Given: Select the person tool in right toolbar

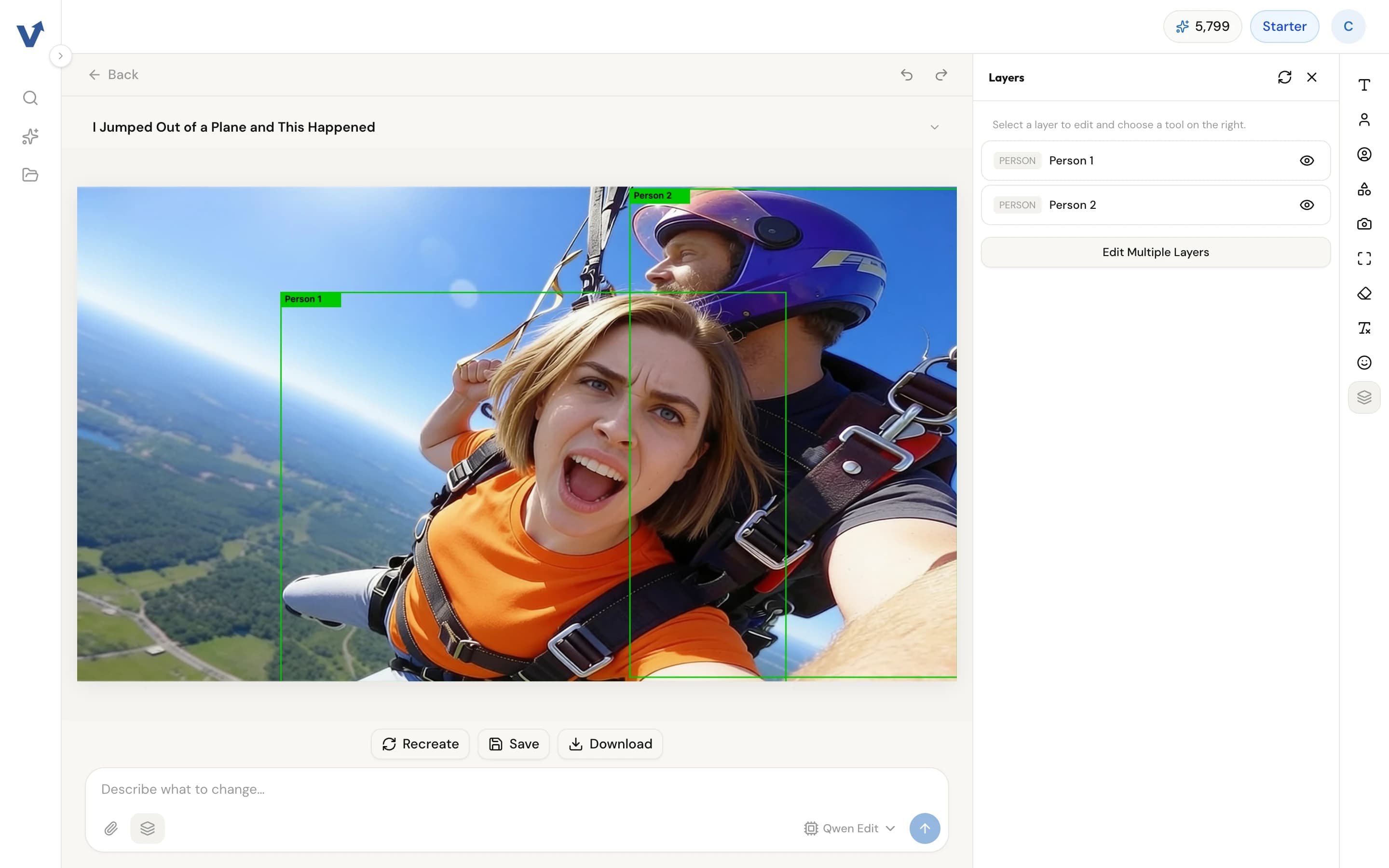Looking at the screenshot, I should point(1364,120).
